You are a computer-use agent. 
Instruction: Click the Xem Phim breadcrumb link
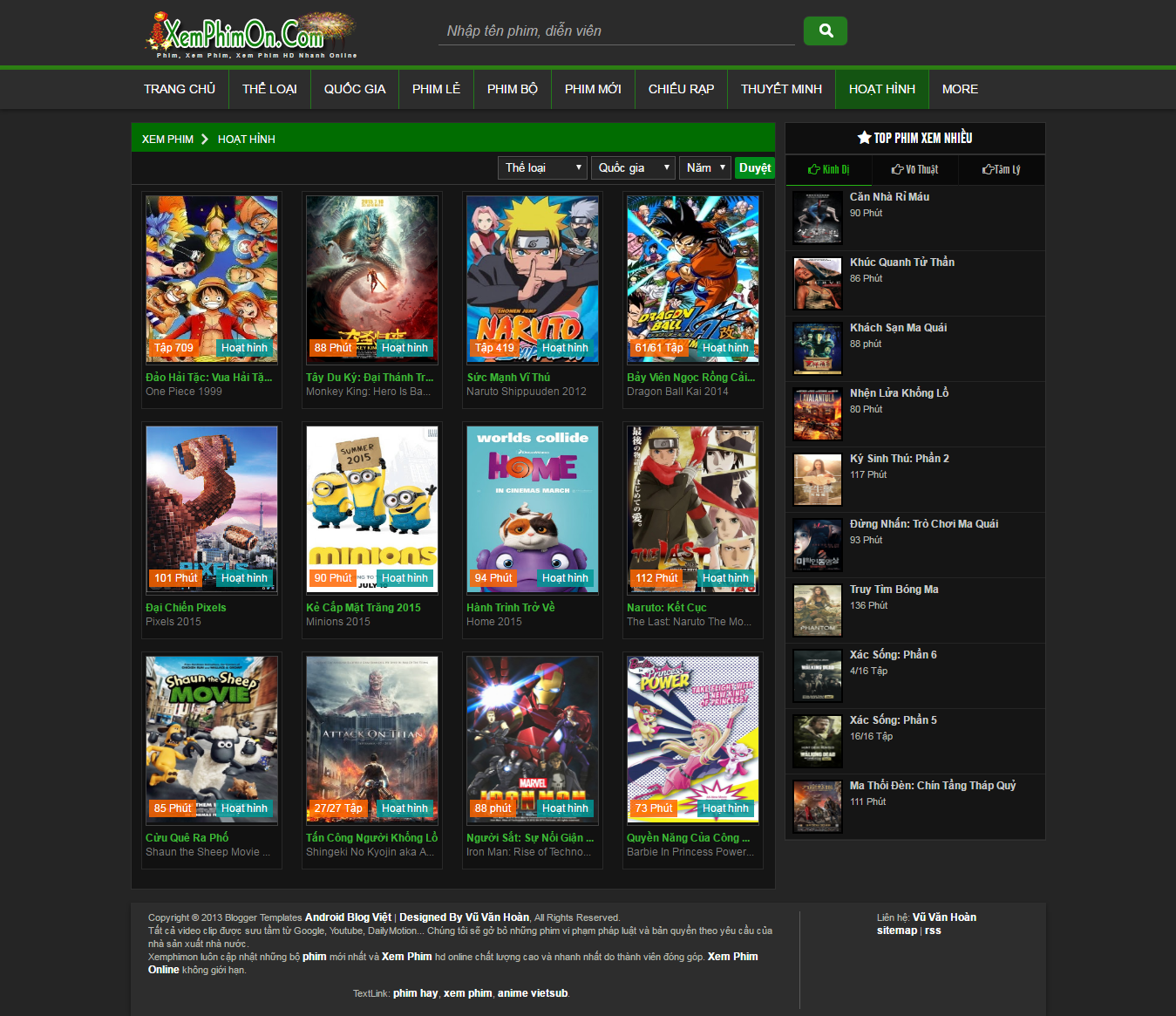167,139
